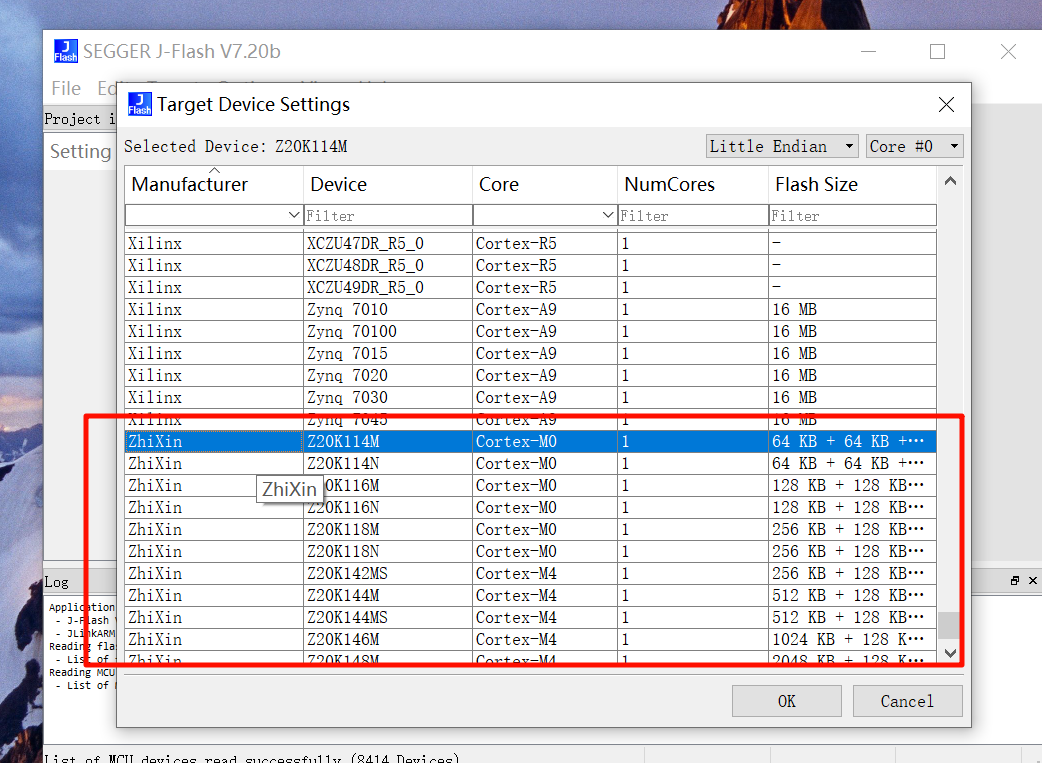Click the scroll down arrow of device list
Screen dimensions: 1042x763
[x=950, y=653]
